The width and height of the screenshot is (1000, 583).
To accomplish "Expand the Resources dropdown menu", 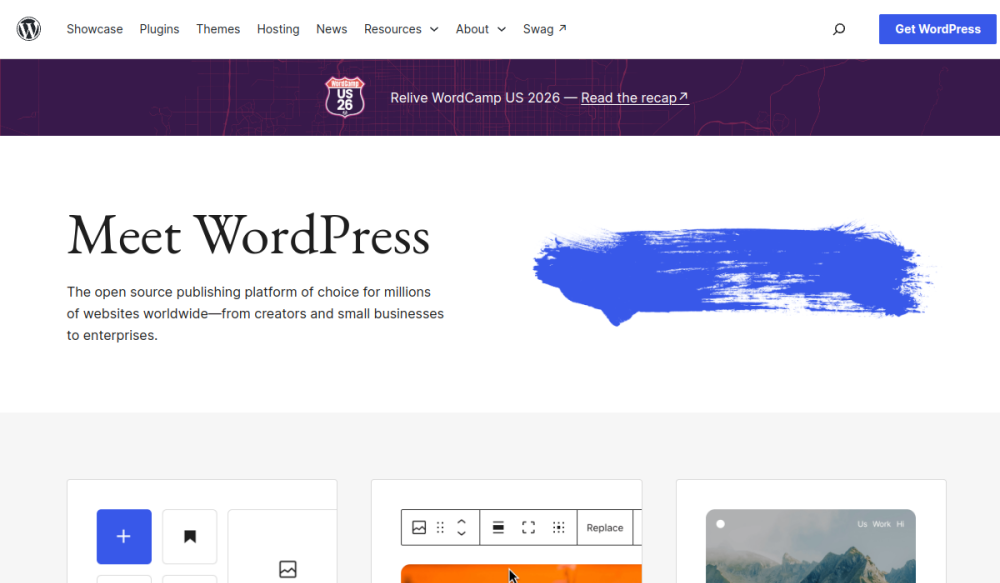I will [x=401, y=29].
